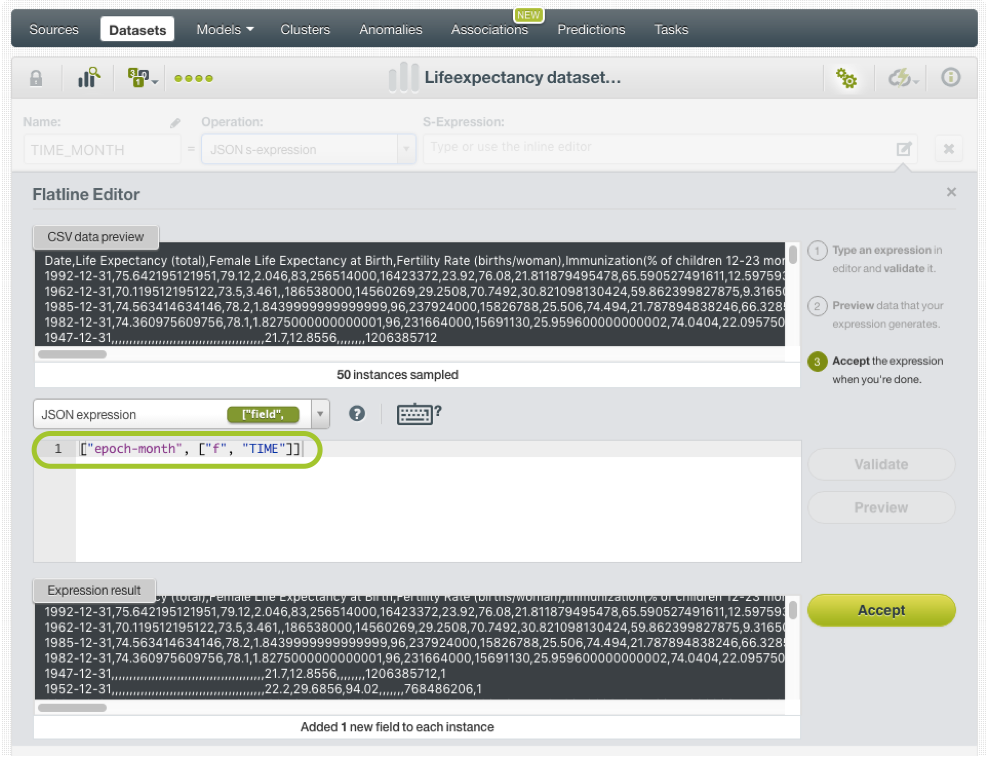The height and width of the screenshot is (757, 988).
Task: Click the configure dataset gears icon
Action: pyautogui.click(x=847, y=78)
